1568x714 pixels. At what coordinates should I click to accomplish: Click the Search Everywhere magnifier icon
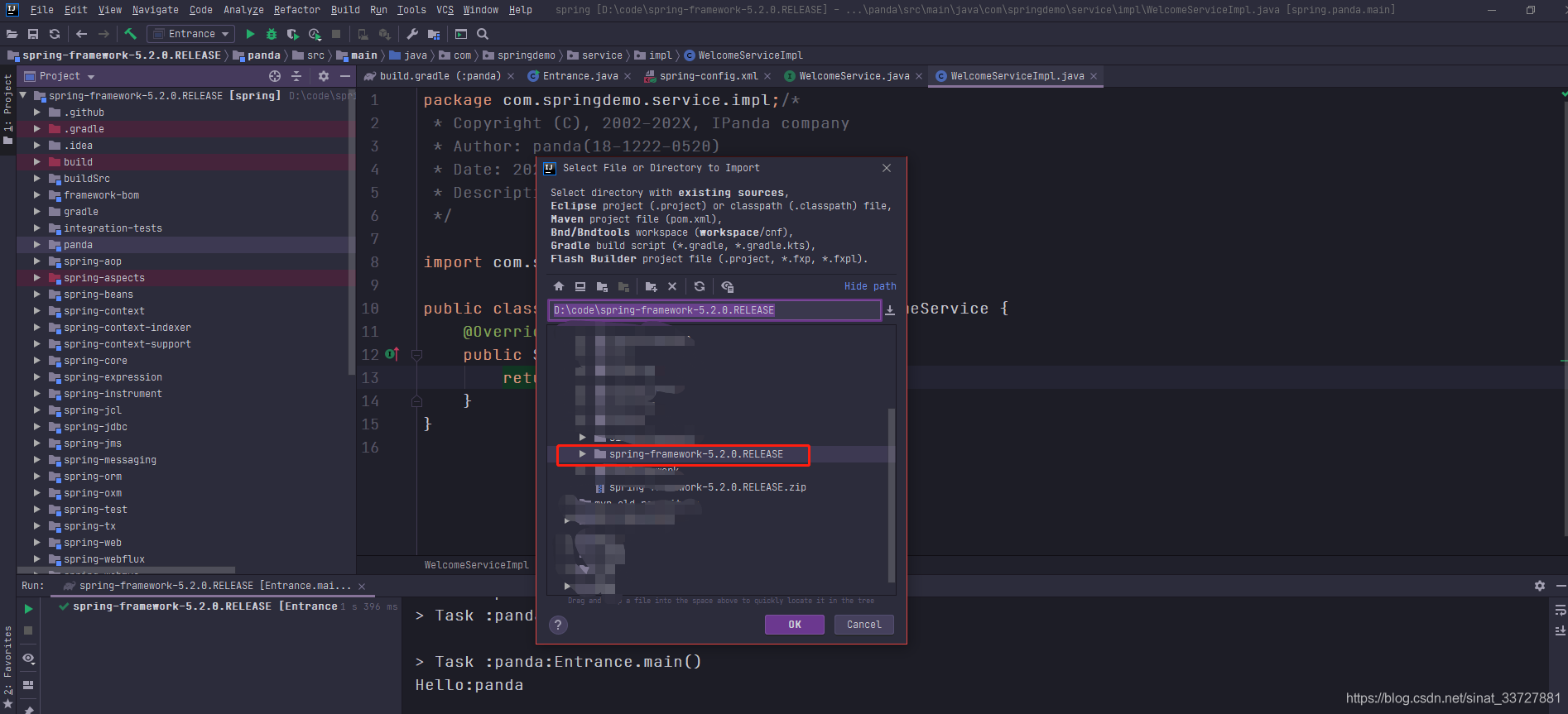tap(483, 34)
